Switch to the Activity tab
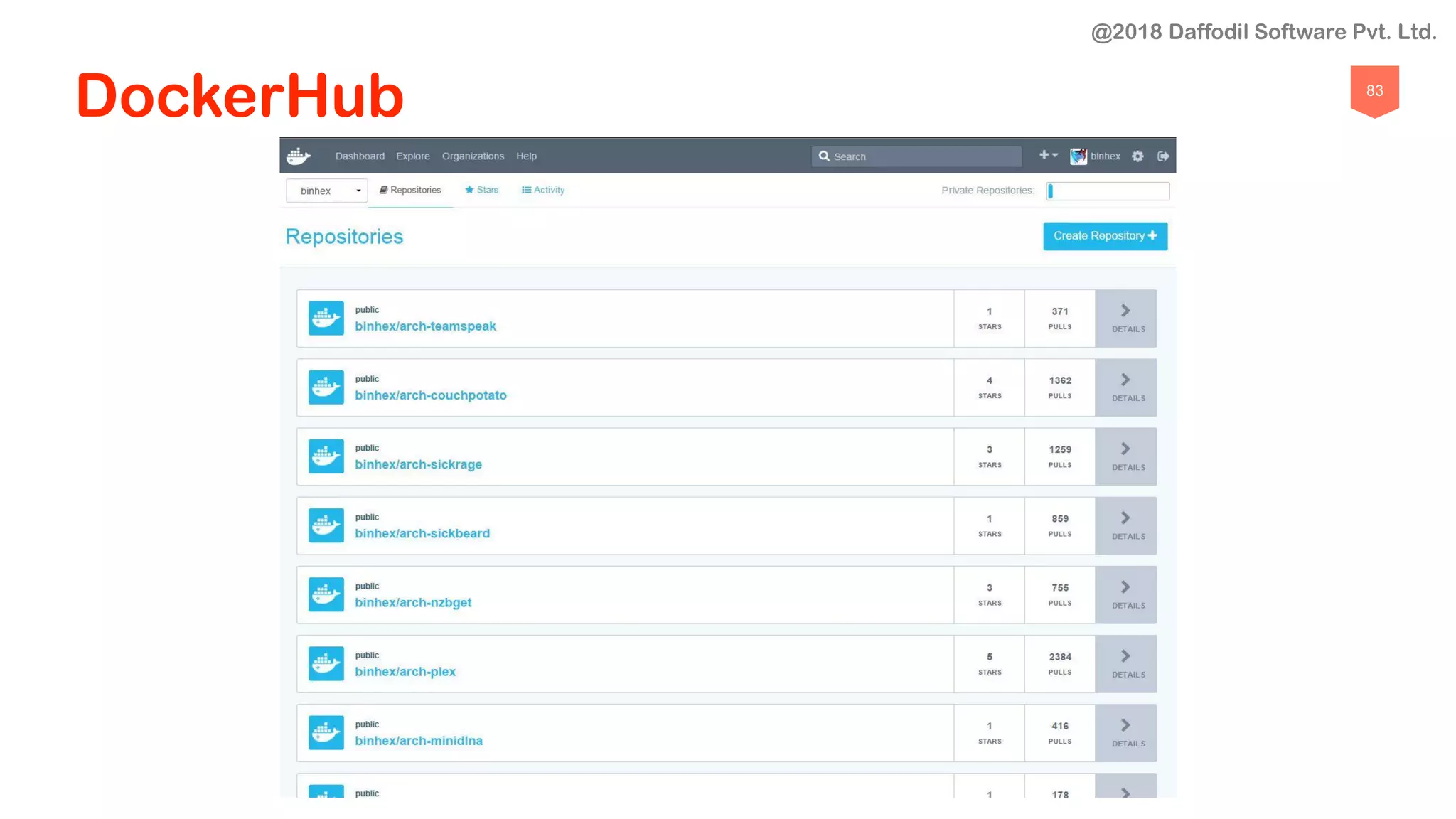This screenshot has height=819, width=1456. 543,191
